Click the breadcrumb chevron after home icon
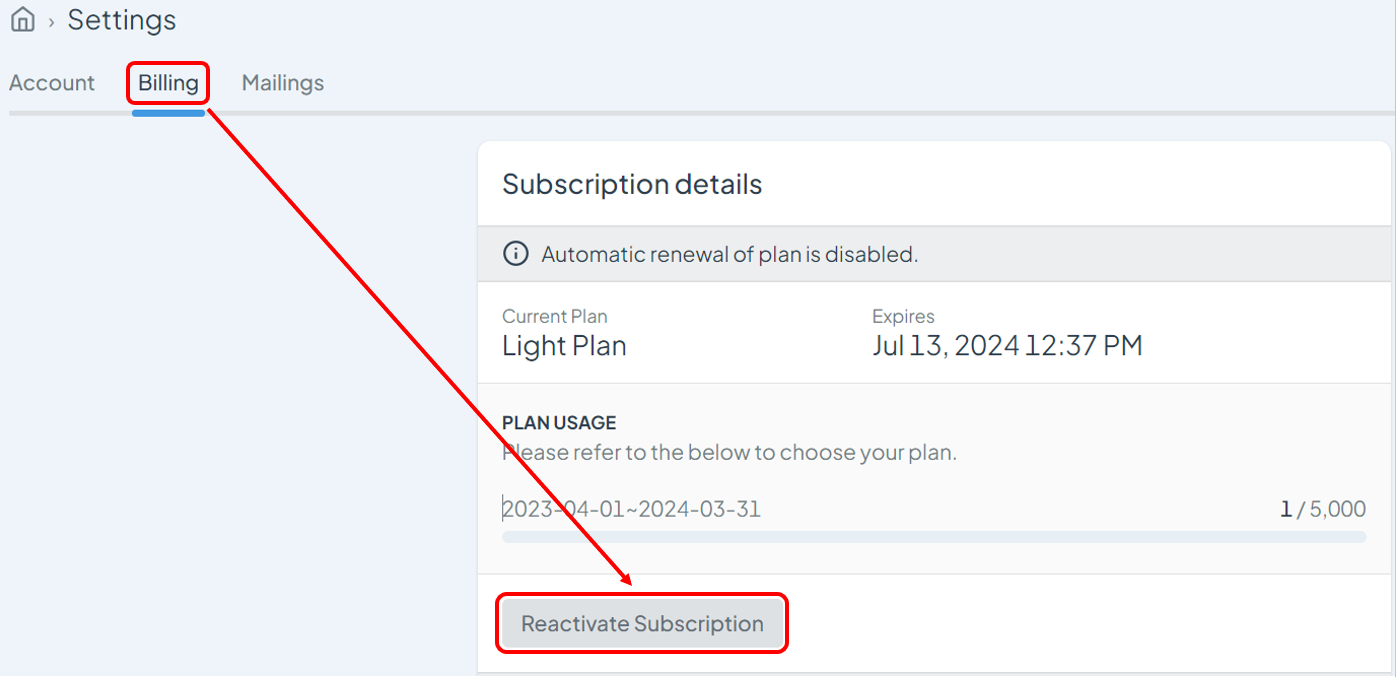 51,22
